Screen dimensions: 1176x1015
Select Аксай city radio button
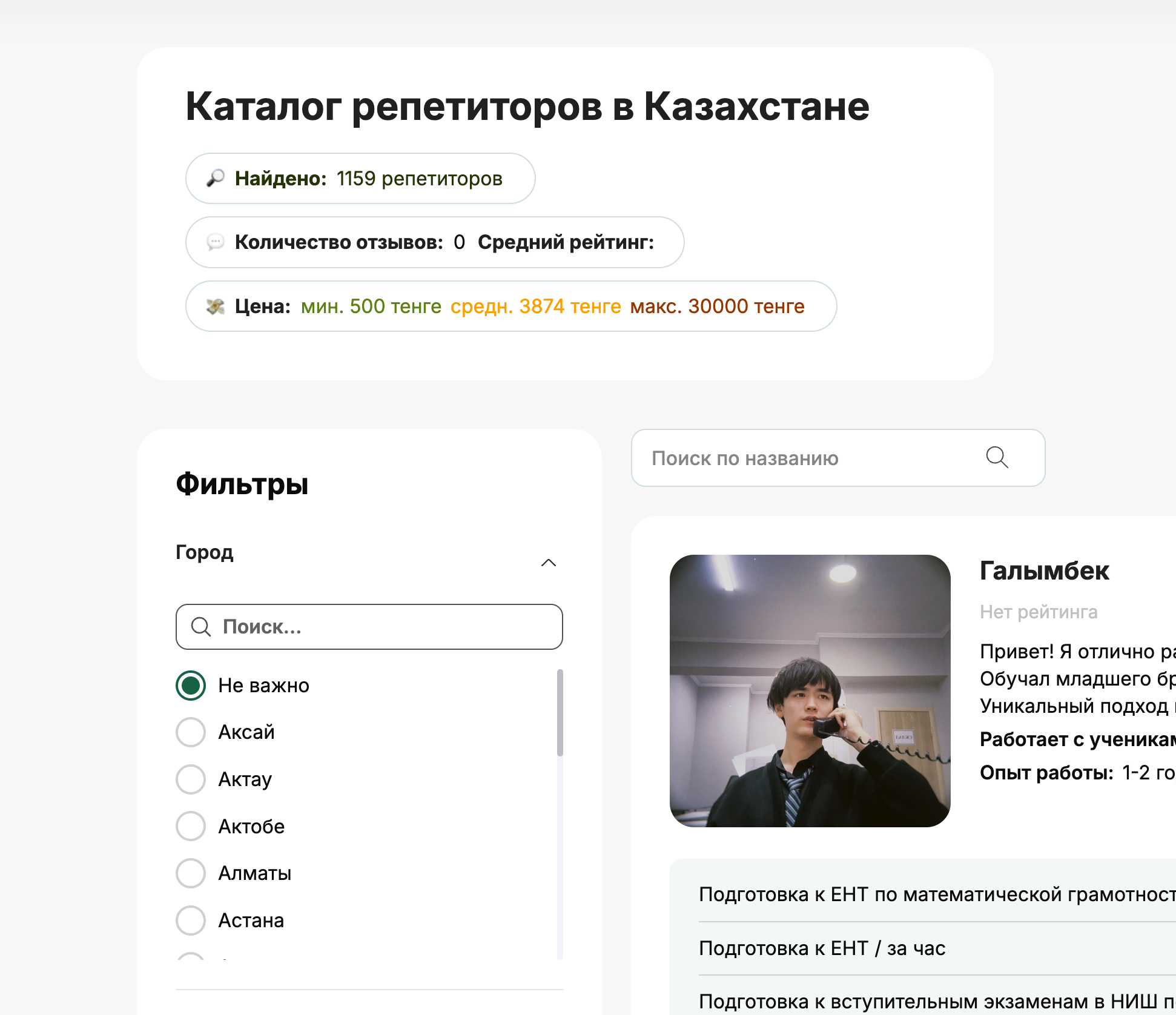tap(191, 732)
